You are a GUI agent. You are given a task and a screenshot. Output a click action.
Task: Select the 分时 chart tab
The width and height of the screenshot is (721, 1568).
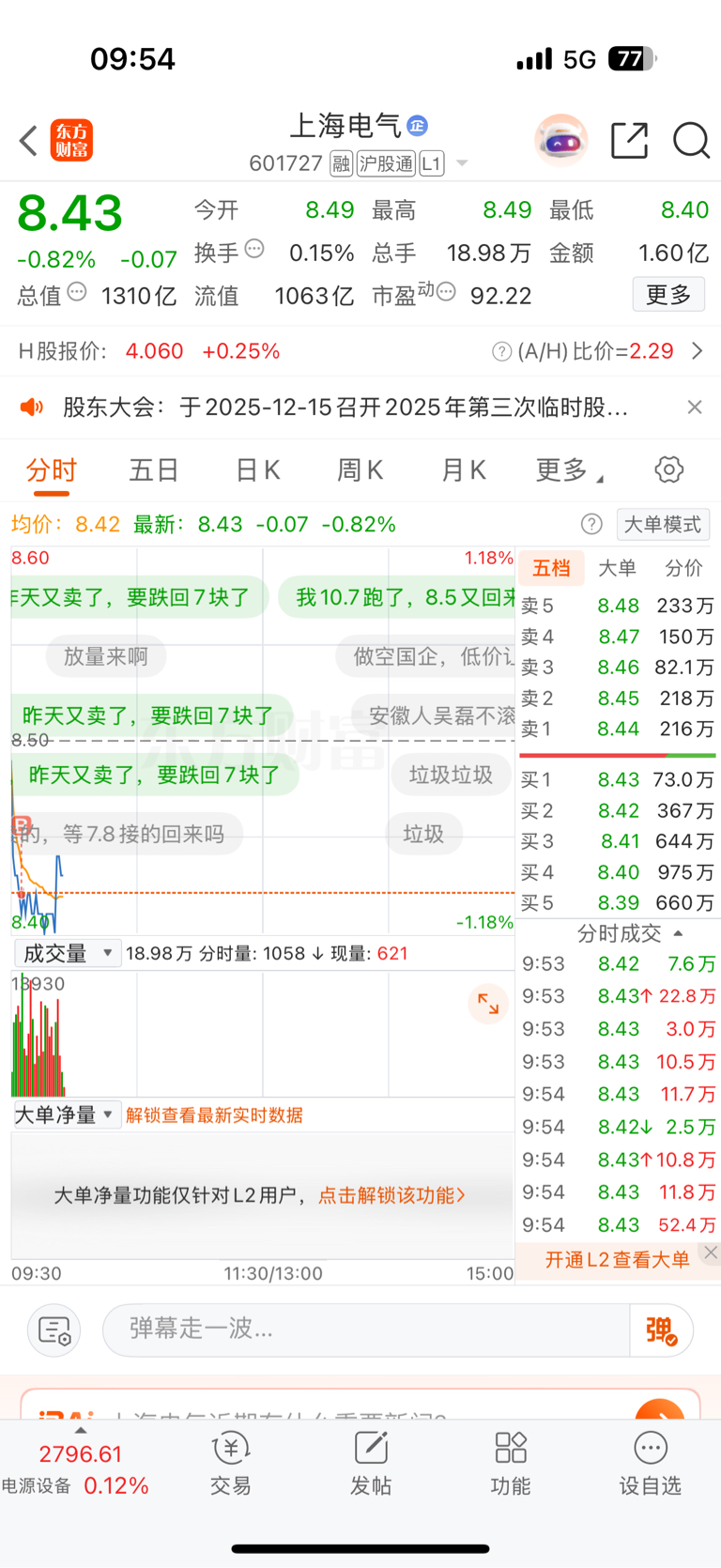click(x=51, y=470)
